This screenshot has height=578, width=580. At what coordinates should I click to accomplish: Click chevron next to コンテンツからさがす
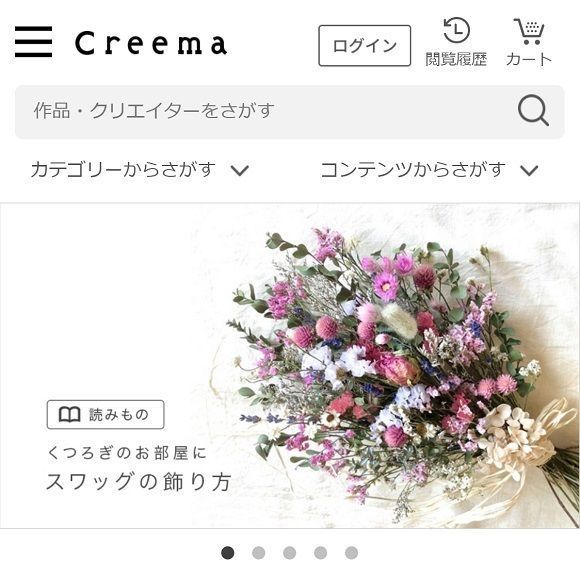click(529, 171)
